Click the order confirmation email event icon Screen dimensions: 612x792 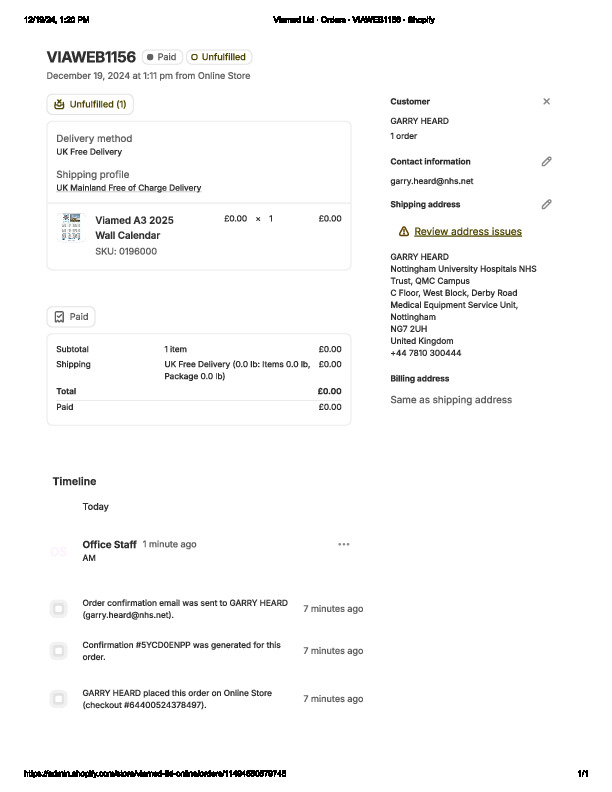coord(59,609)
